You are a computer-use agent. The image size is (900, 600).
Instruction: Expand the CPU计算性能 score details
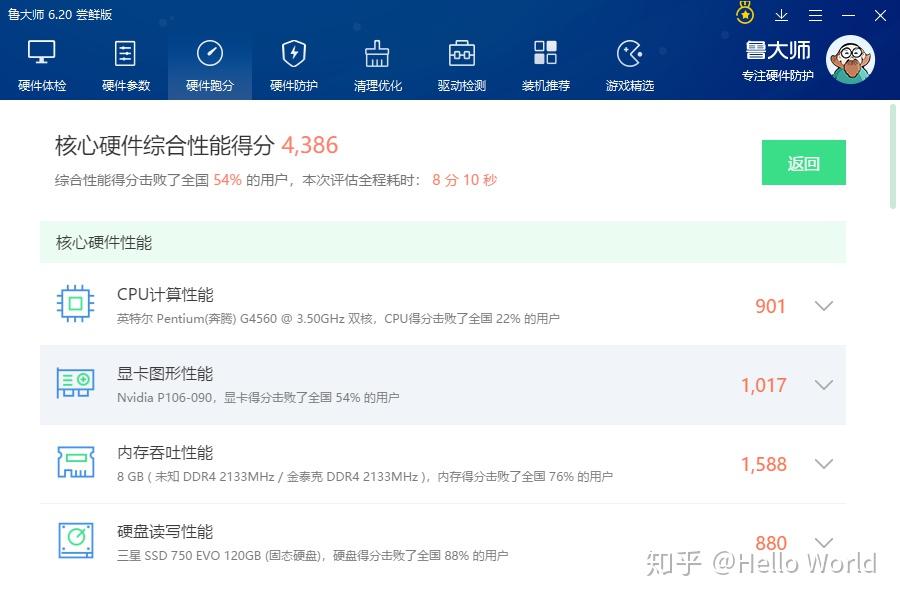click(x=824, y=306)
